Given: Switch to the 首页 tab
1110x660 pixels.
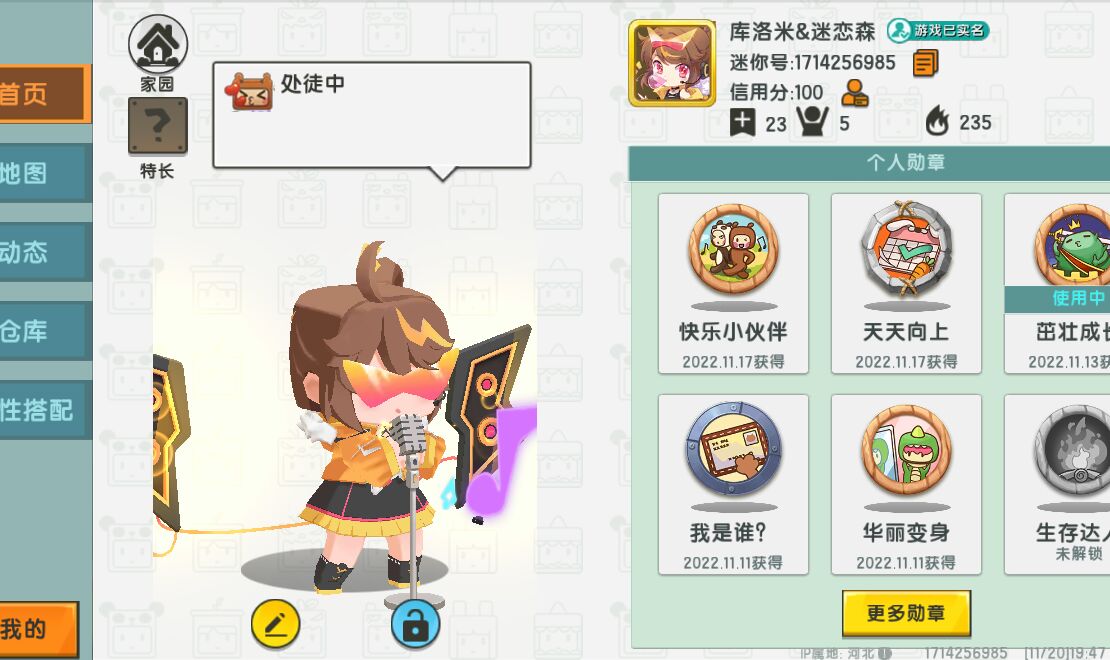Looking at the screenshot, I should point(45,94).
